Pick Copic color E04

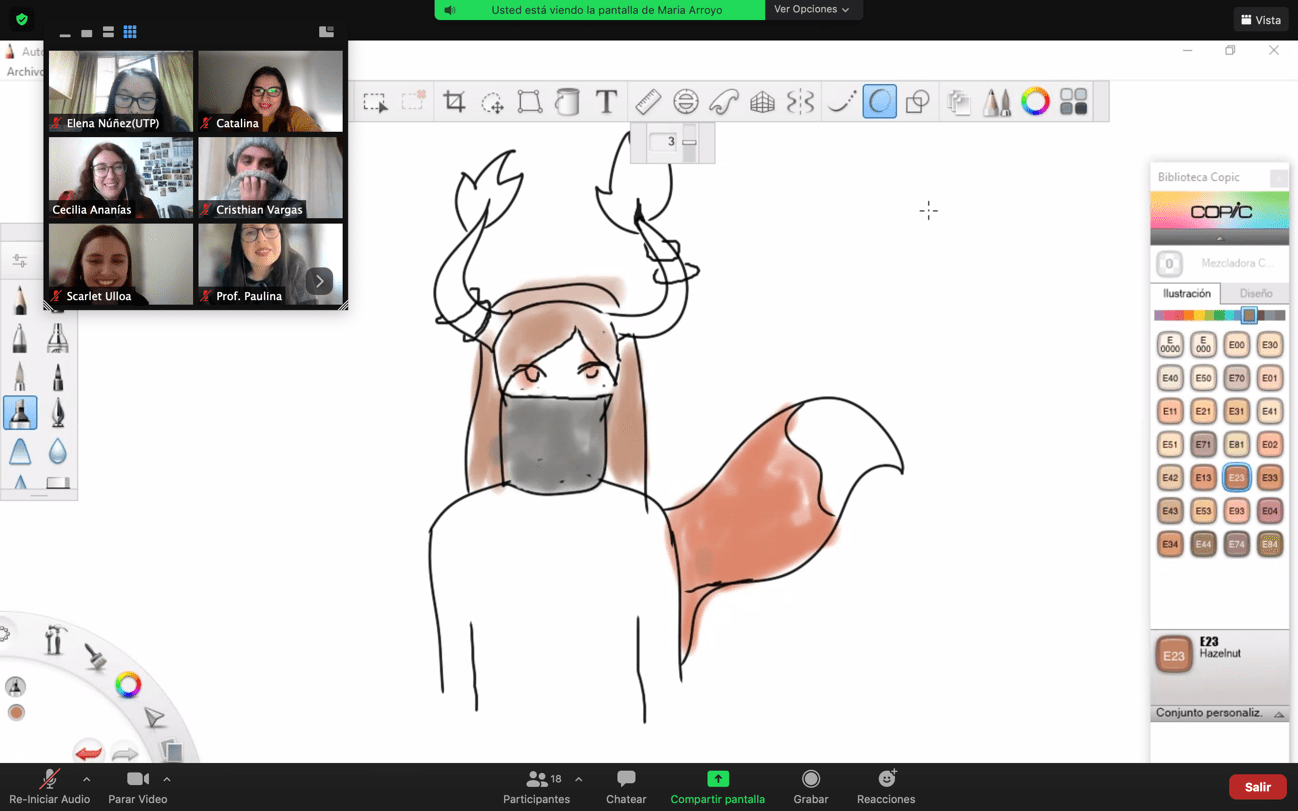(1270, 511)
